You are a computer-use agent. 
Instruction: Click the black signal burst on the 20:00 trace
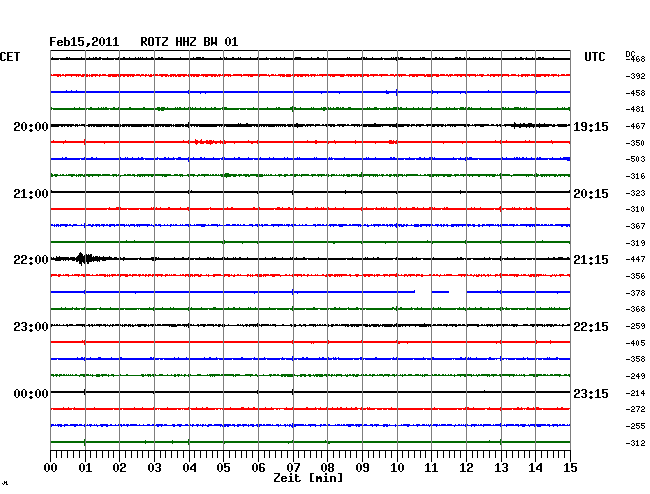click(529, 125)
